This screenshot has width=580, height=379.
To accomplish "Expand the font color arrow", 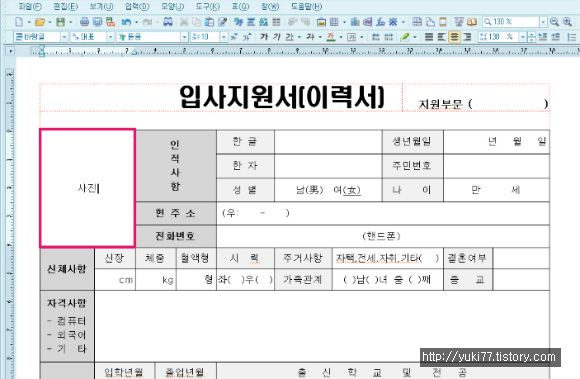I will click(340, 37).
